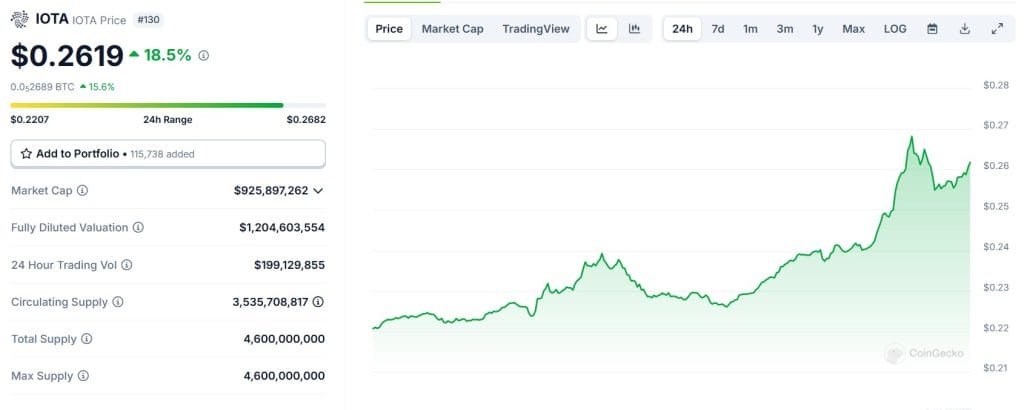Switch to candlestick chart icon
The image size is (1024, 410).
(x=634, y=29)
